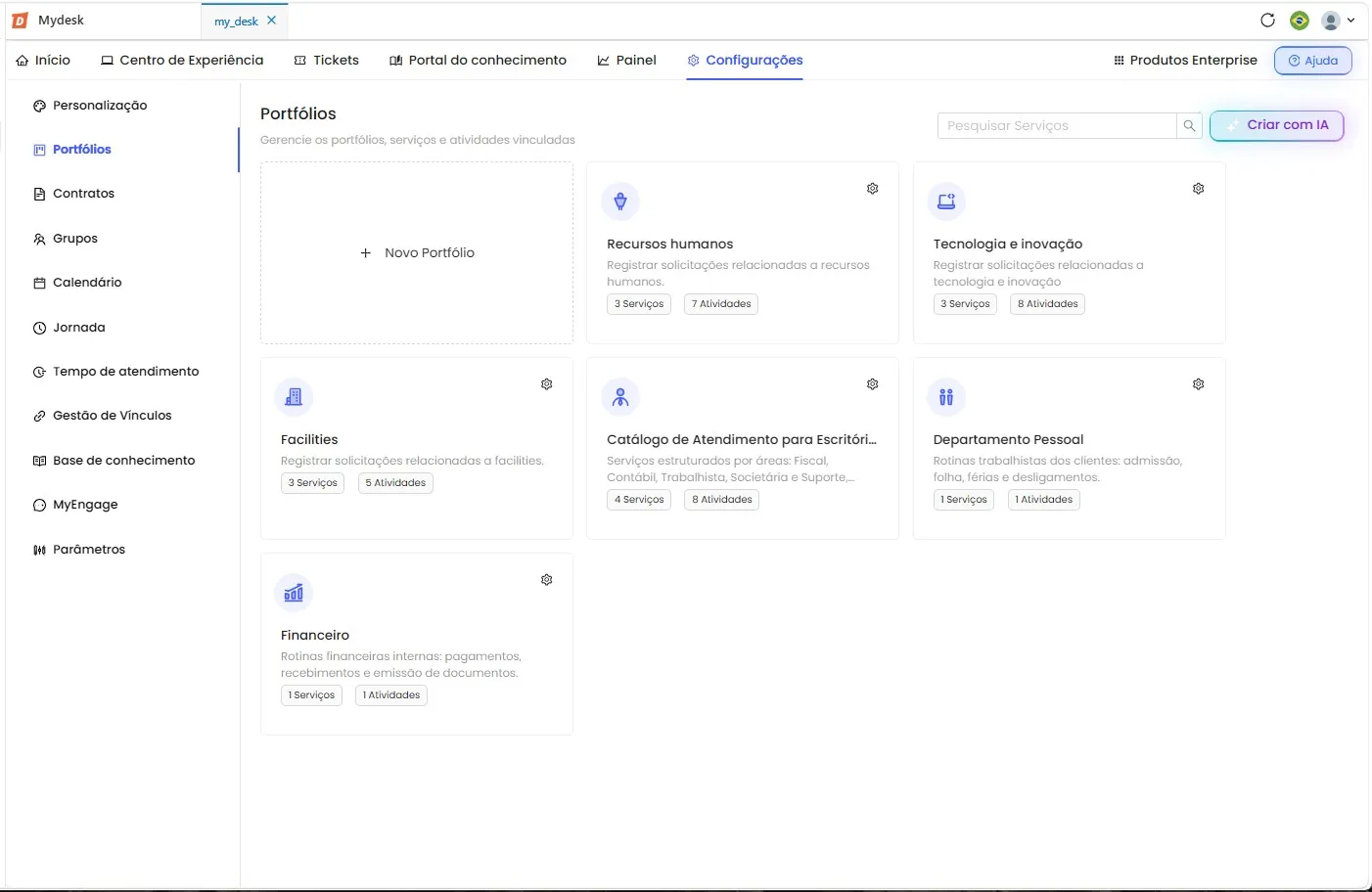
Task: Open settings gear on Recursos humanos card
Action: pyautogui.click(x=873, y=189)
